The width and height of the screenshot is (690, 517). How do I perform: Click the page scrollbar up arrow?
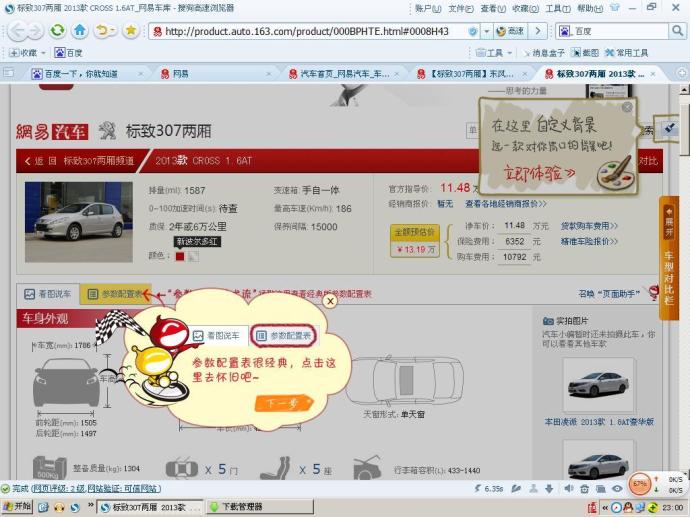684,90
